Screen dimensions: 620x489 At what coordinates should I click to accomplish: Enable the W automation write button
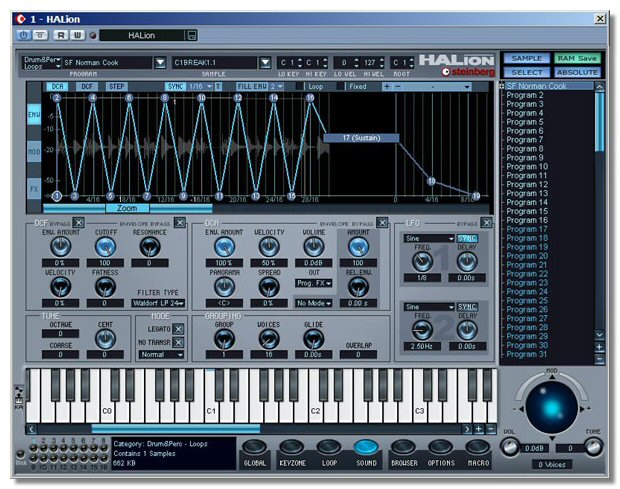coord(77,35)
